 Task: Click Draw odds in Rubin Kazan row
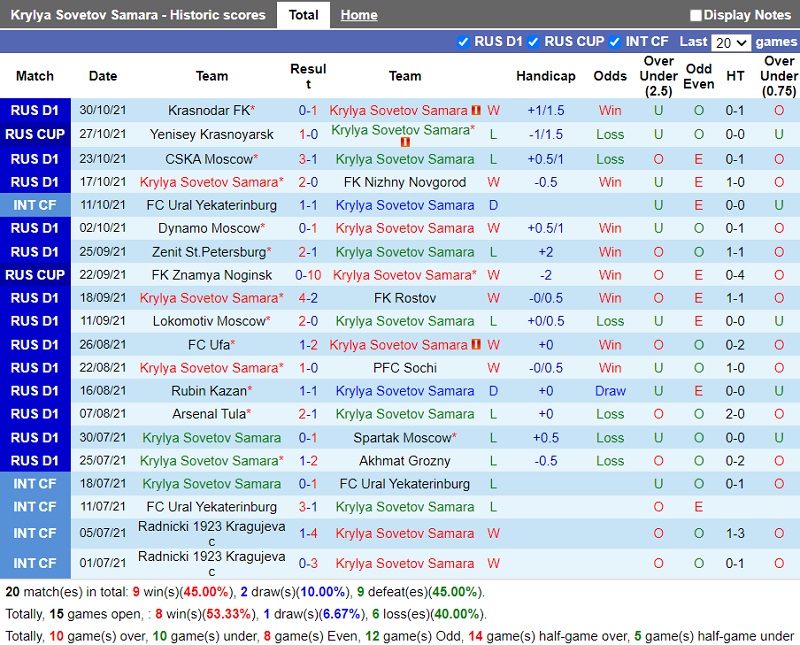pyautogui.click(x=610, y=391)
